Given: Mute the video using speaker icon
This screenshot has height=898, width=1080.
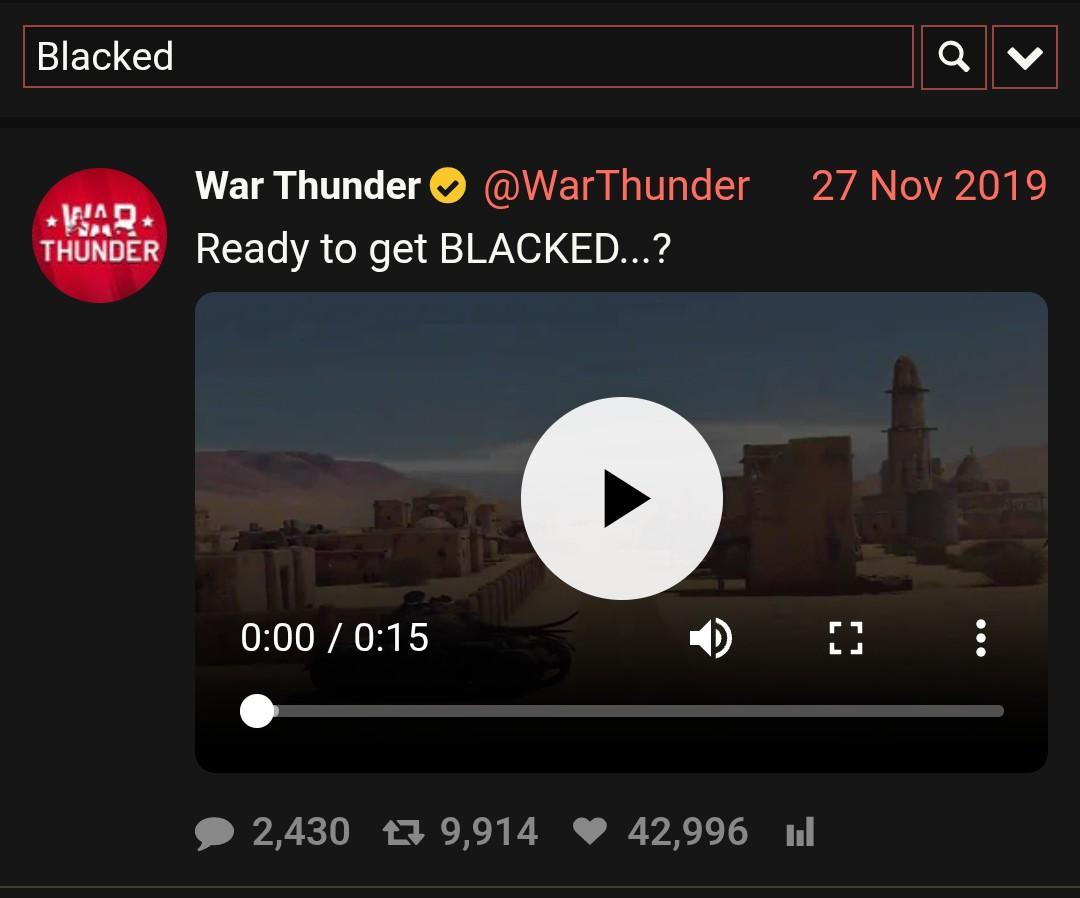Looking at the screenshot, I should click(710, 638).
